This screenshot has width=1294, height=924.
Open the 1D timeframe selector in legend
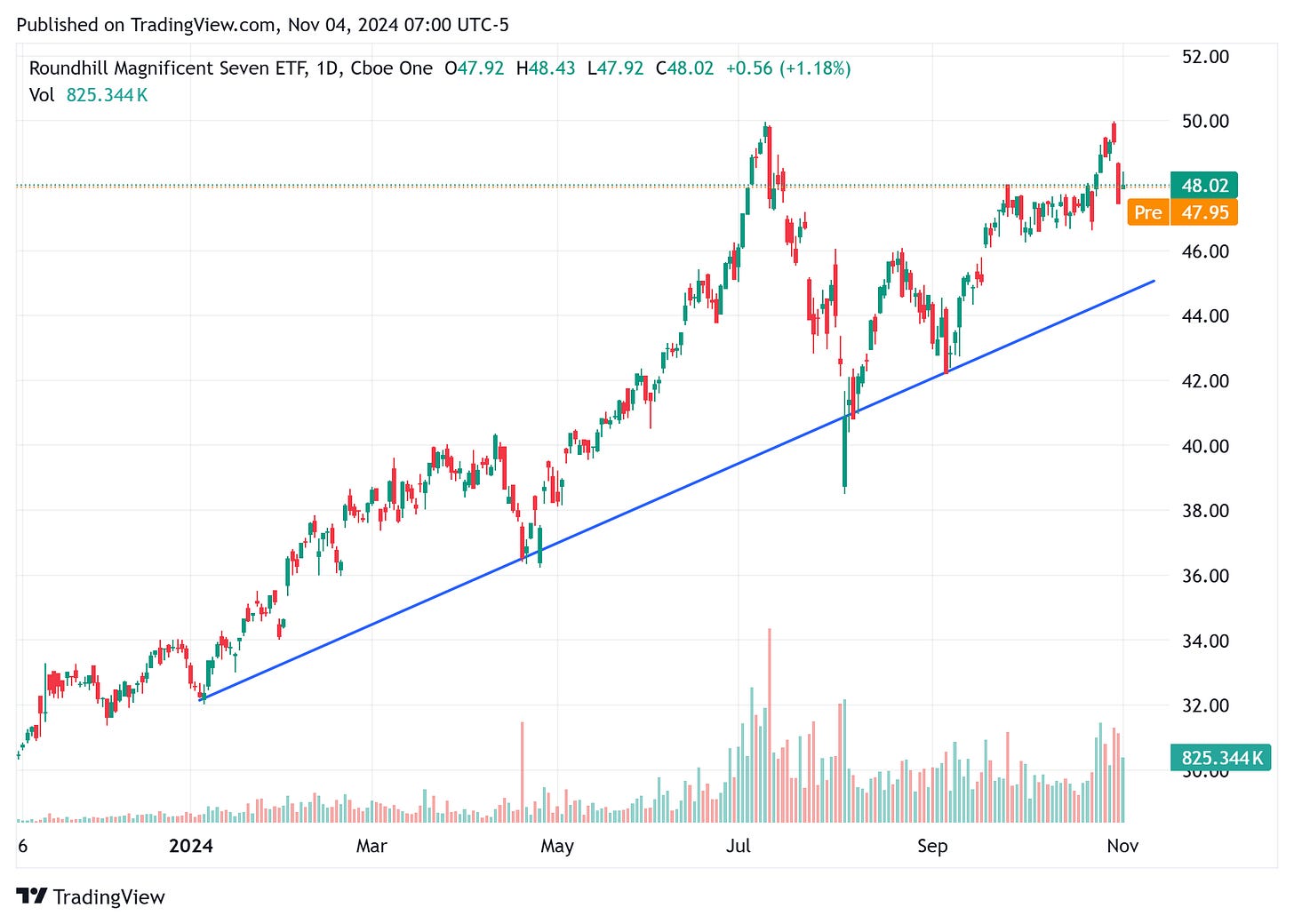tap(325, 68)
